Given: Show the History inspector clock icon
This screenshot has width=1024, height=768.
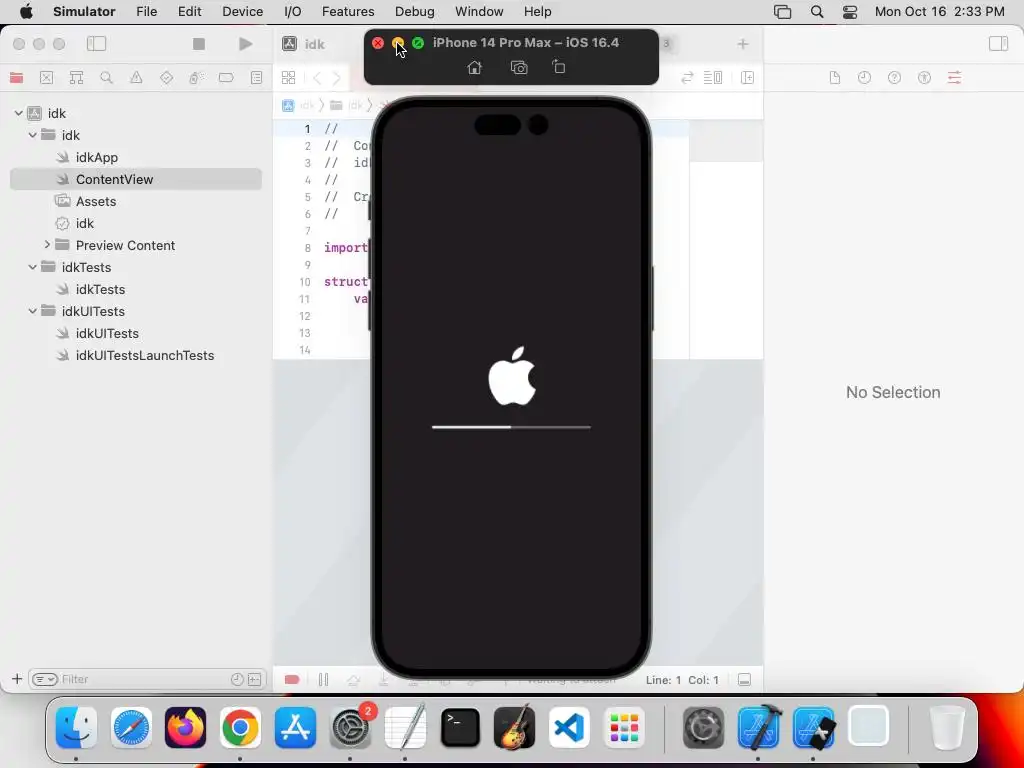Looking at the screenshot, I should click(865, 78).
